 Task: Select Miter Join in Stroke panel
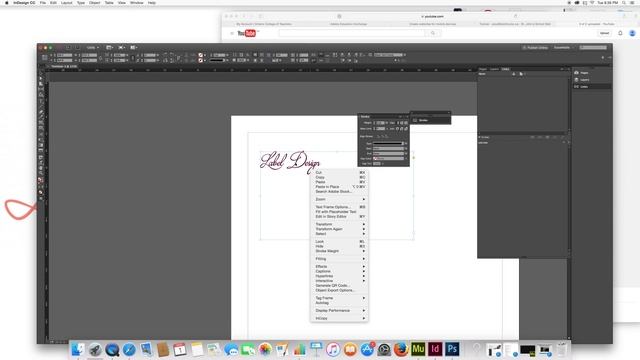coord(397,129)
